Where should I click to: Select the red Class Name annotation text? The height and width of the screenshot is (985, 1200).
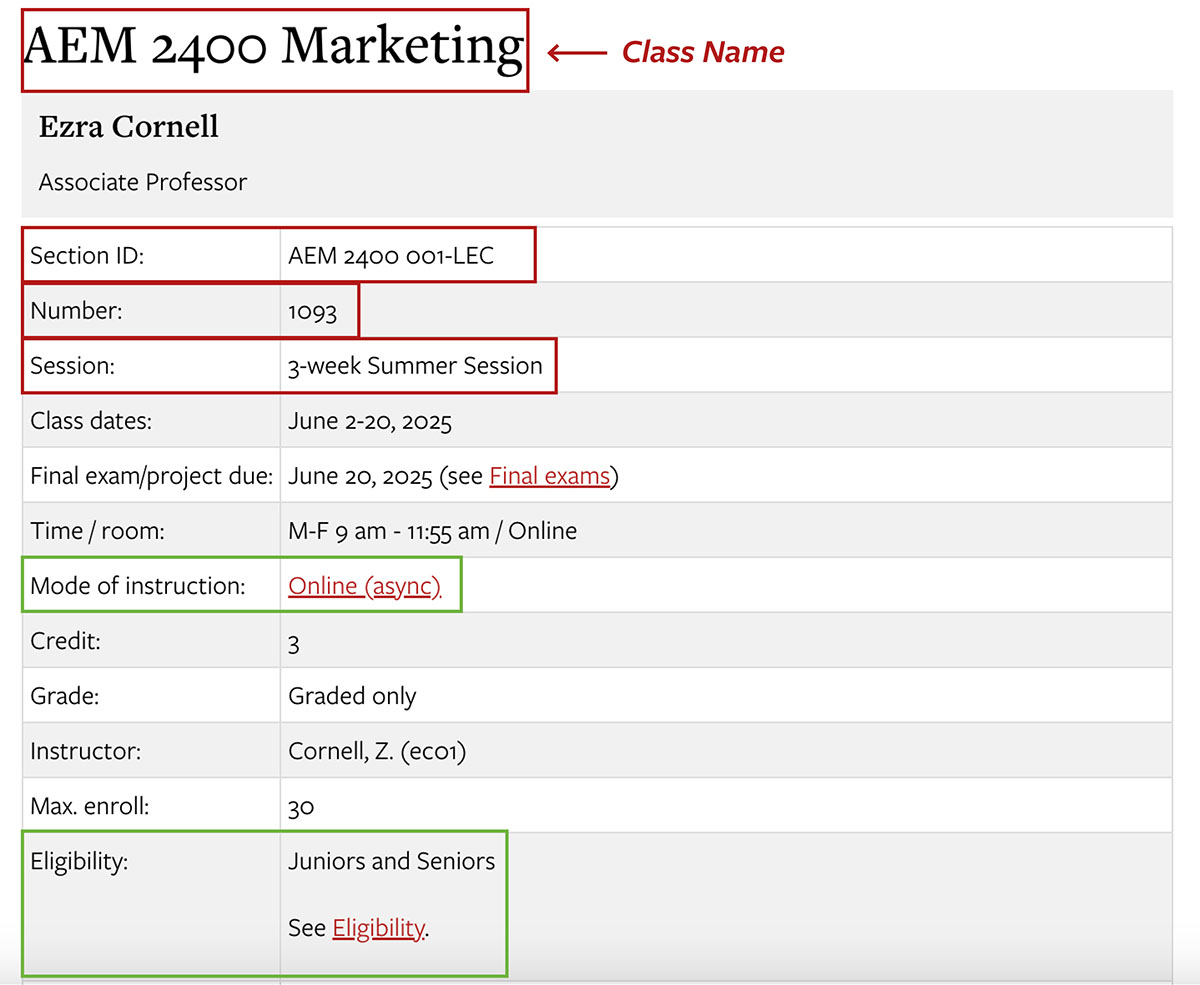[x=703, y=52]
